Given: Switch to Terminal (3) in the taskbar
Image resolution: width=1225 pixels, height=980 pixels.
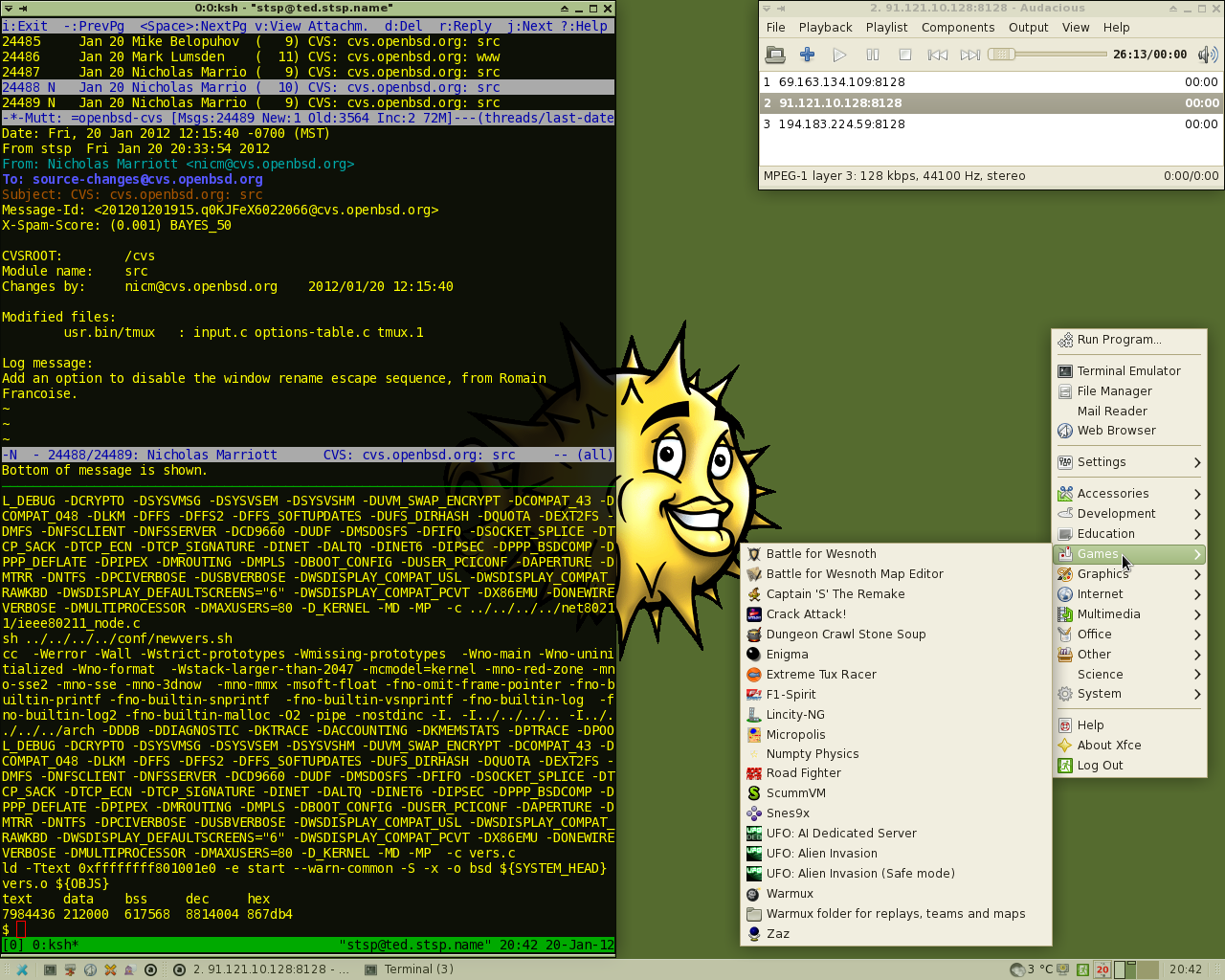Looking at the screenshot, I should pos(410,969).
